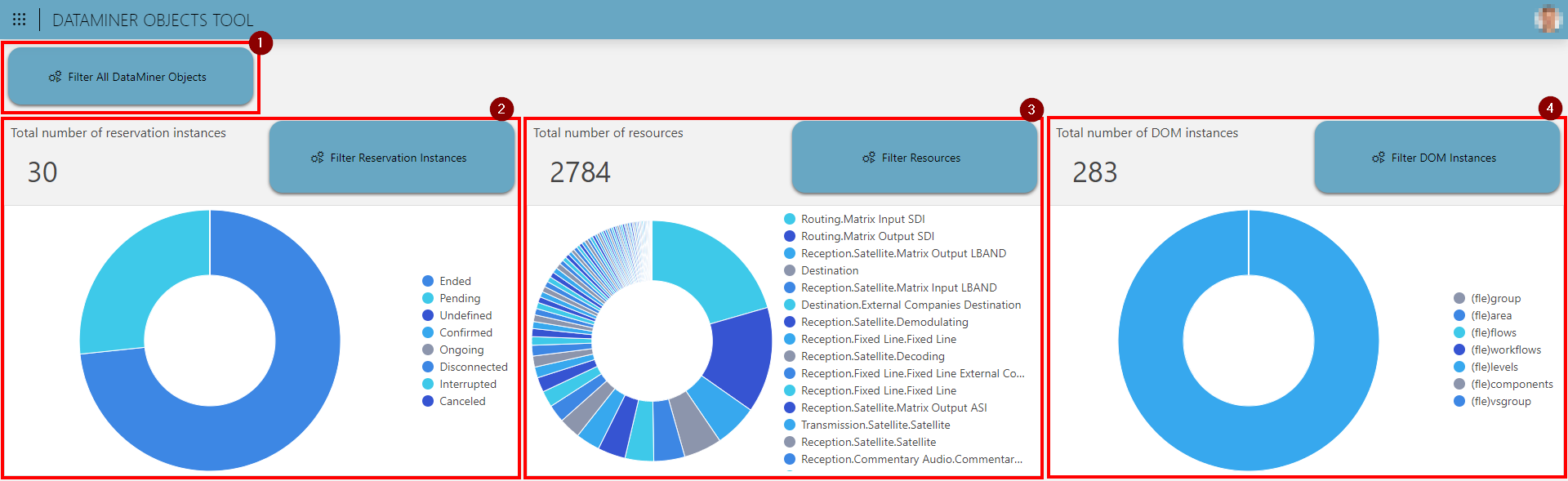The image size is (1568, 481).
Task: Toggle the Ended legend entry
Action: click(447, 281)
